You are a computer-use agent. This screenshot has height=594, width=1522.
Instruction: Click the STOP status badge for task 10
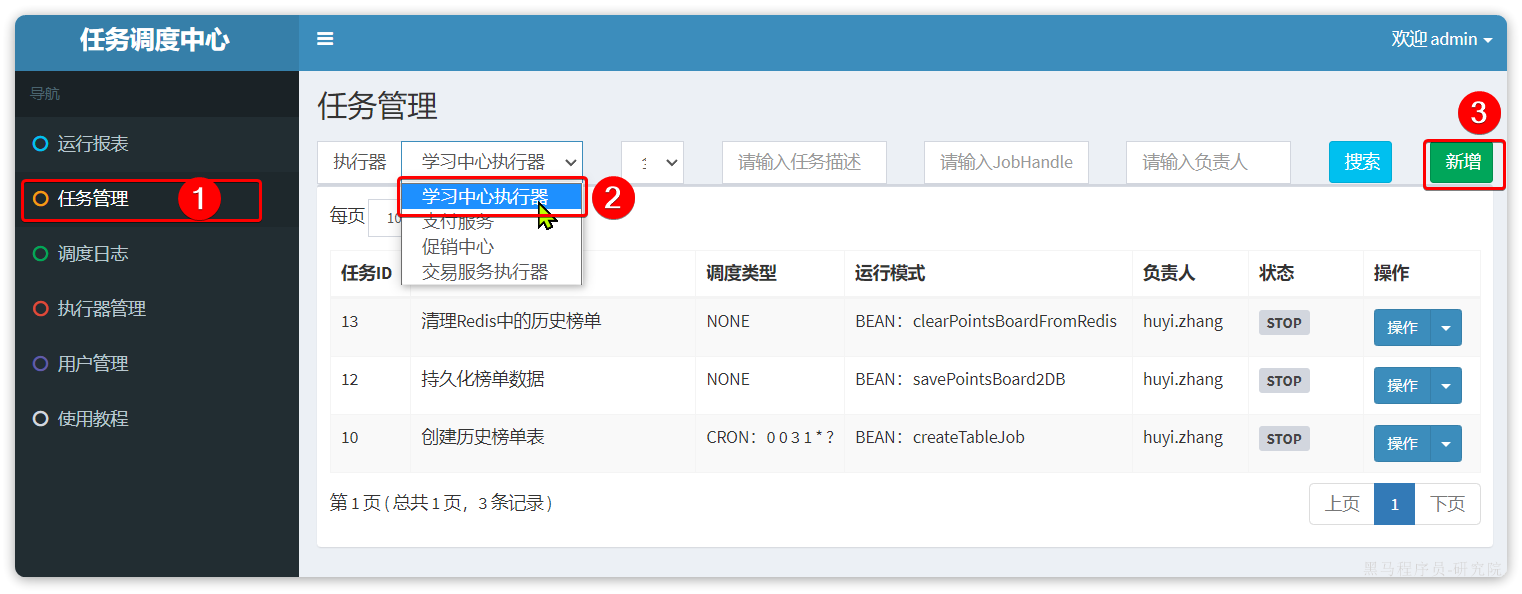pyautogui.click(x=1284, y=439)
